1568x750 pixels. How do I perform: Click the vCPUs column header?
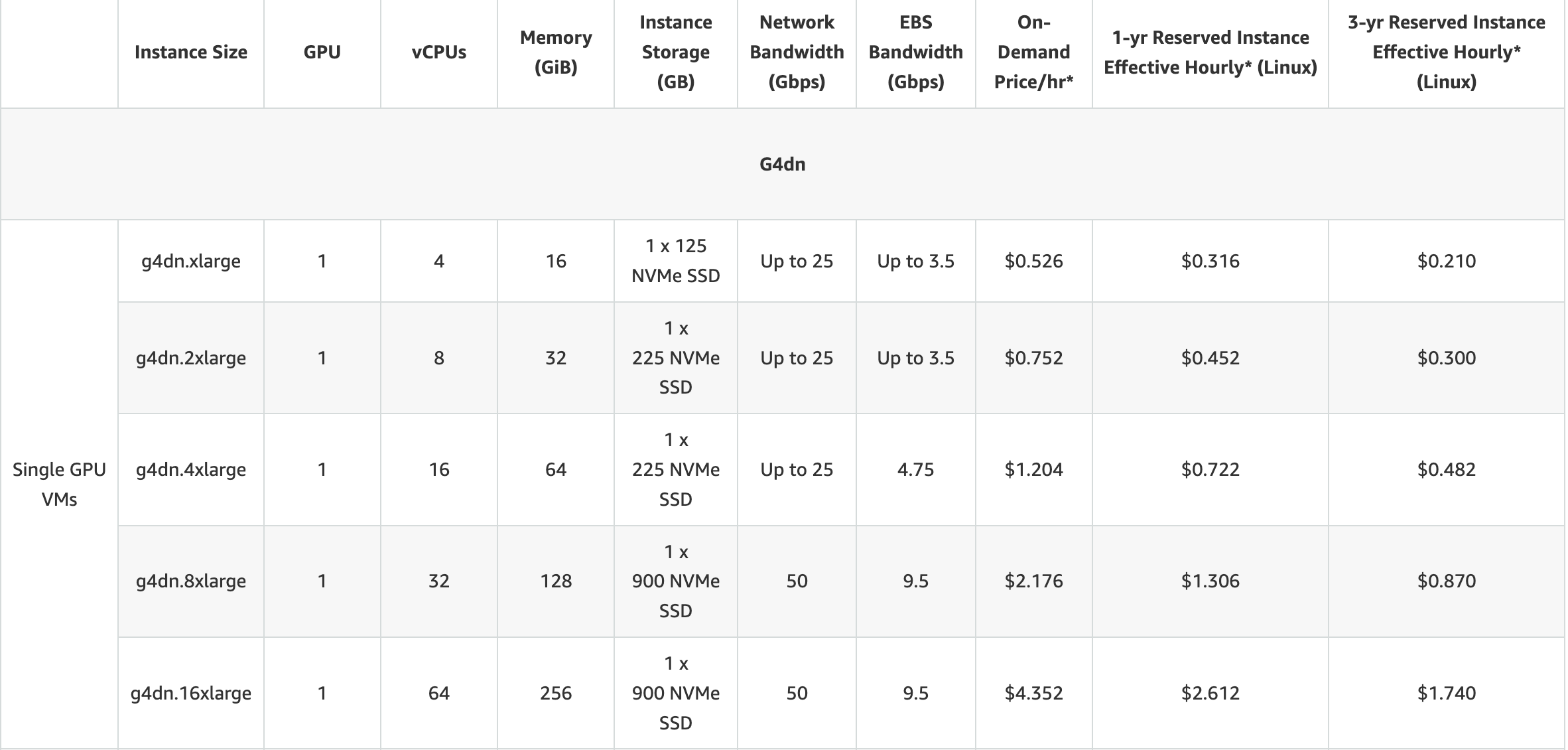point(438,52)
